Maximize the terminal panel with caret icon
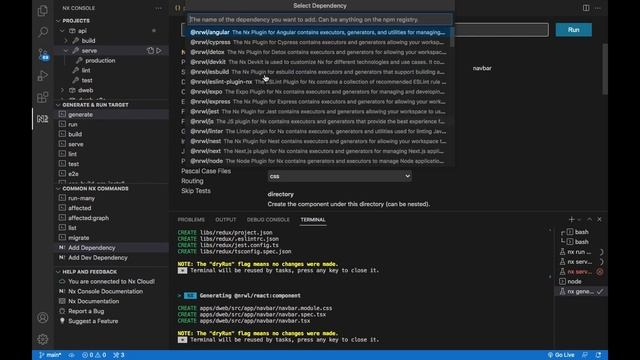640x360 pixels. coord(589,220)
